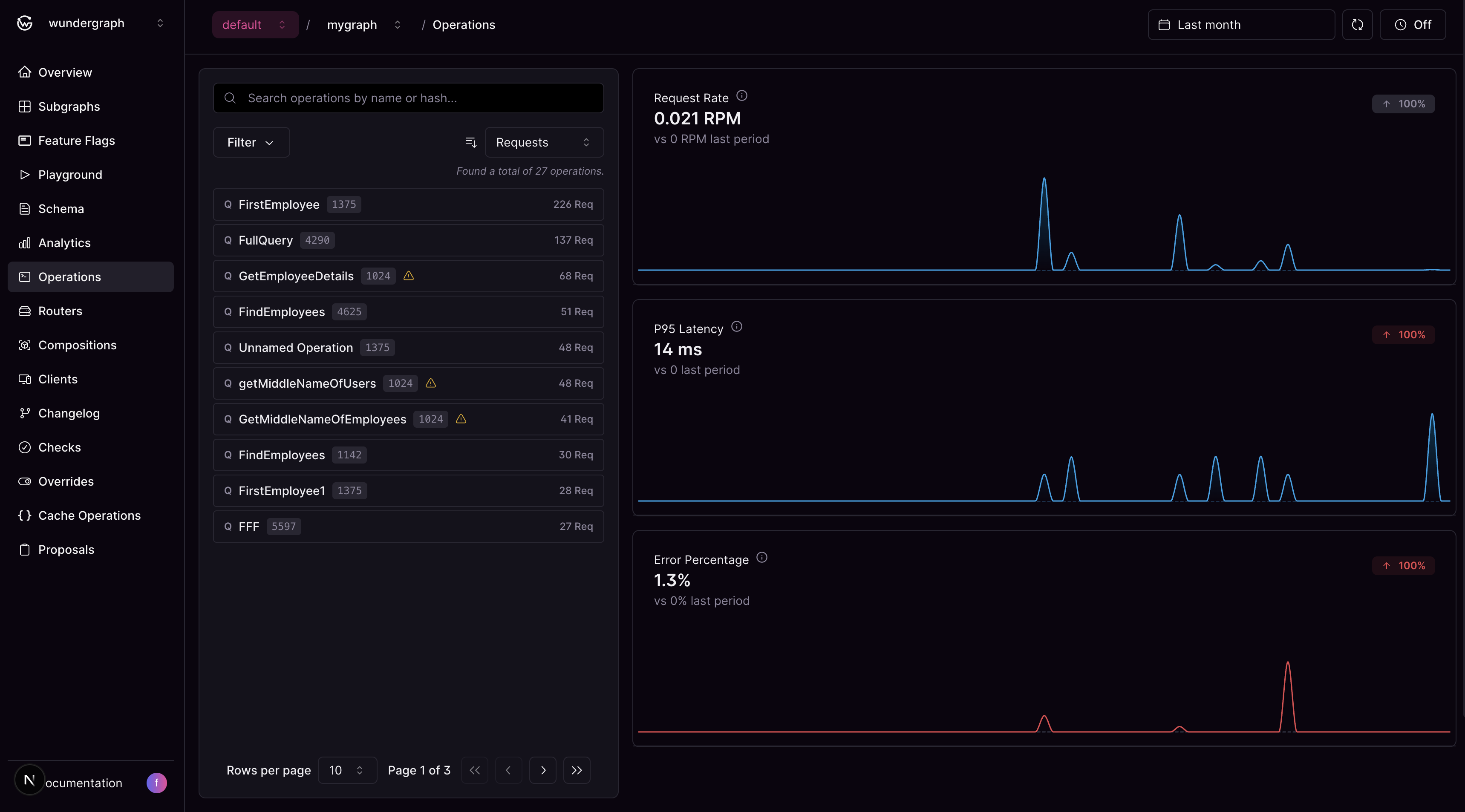
Task: Open the Filter dropdown
Action: click(x=251, y=142)
